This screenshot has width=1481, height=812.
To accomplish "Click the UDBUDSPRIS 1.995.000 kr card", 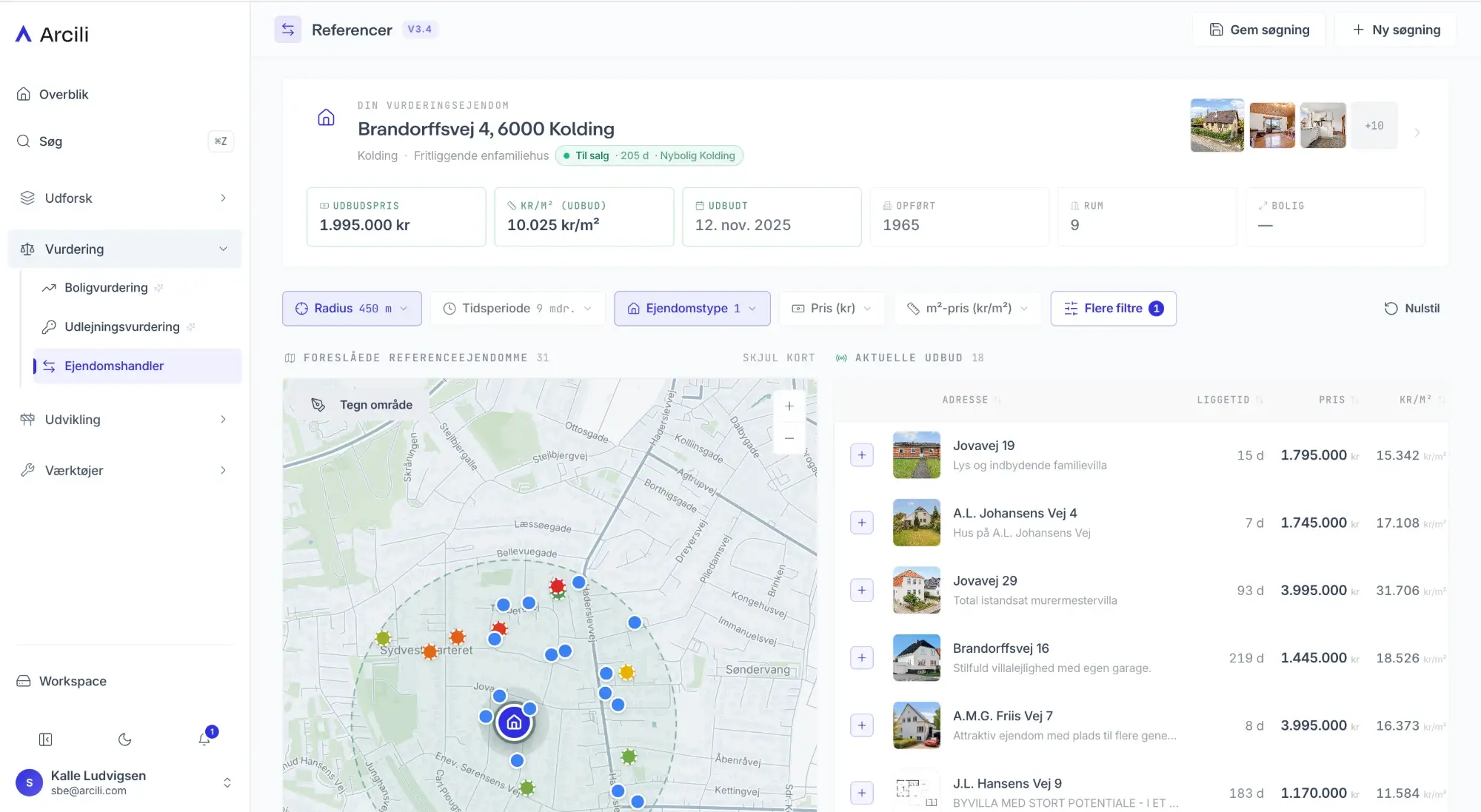I will pos(396,217).
